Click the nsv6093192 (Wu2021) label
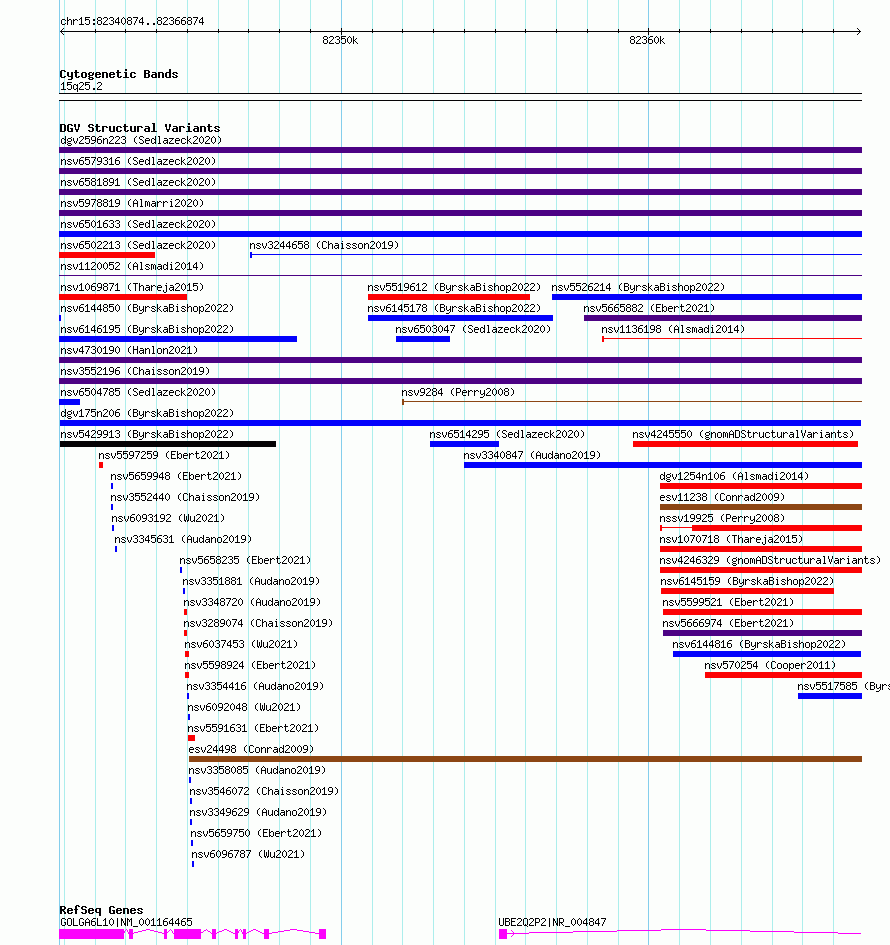Viewport: 890px width, 945px height. click(168, 518)
